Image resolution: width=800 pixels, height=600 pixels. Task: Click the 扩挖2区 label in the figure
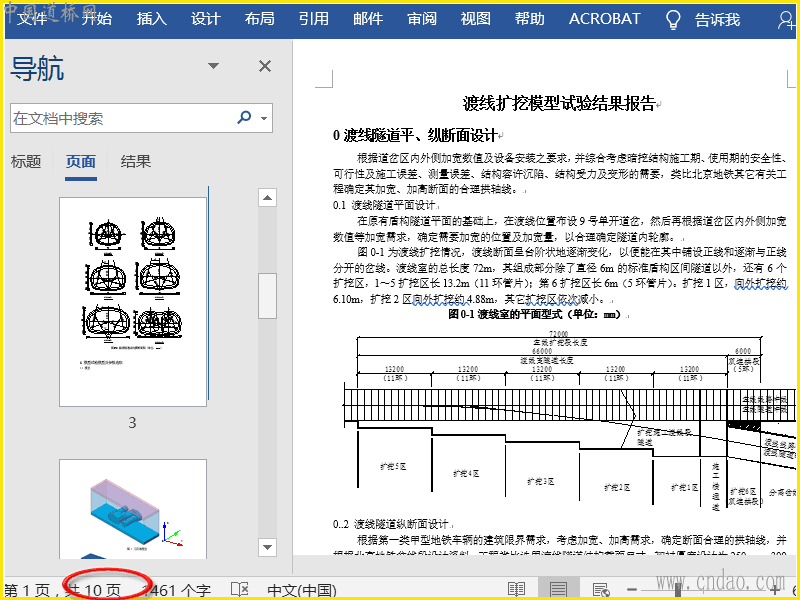pyautogui.click(x=617, y=487)
